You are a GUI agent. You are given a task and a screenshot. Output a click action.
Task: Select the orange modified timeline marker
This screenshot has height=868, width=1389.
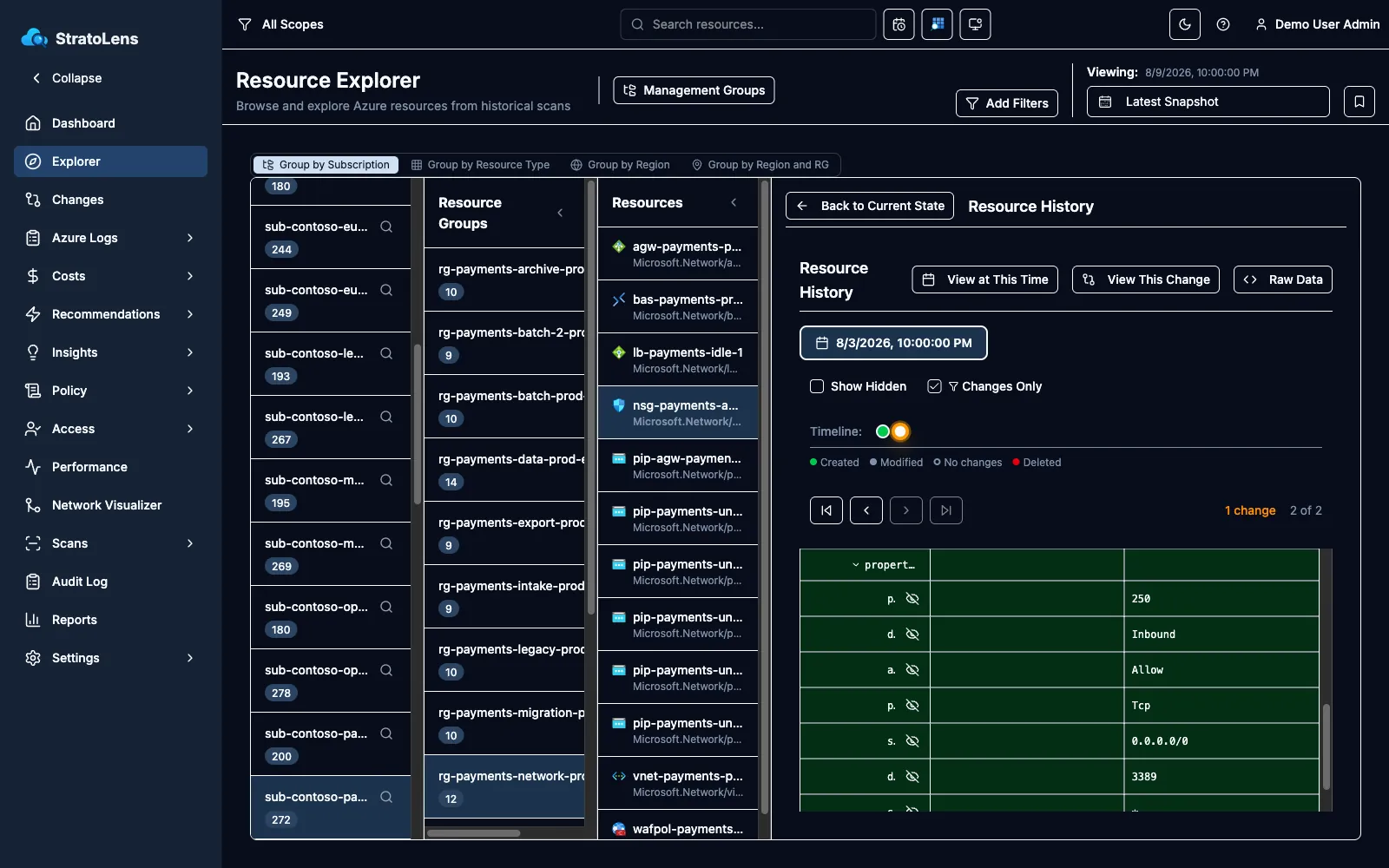click(900, 431)
